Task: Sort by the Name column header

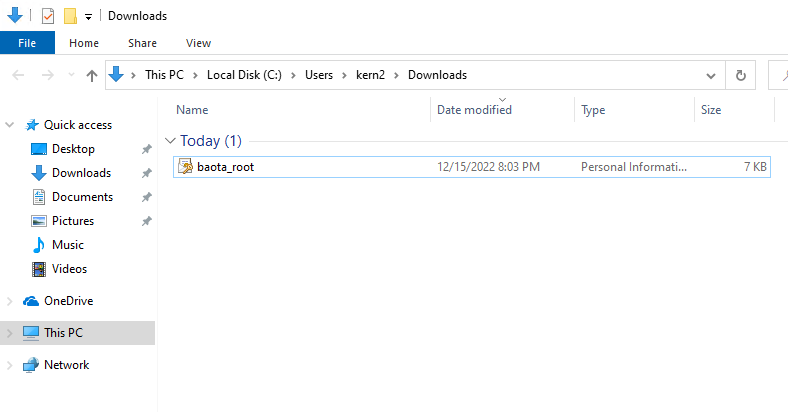Action: click(x=192, y=110)
